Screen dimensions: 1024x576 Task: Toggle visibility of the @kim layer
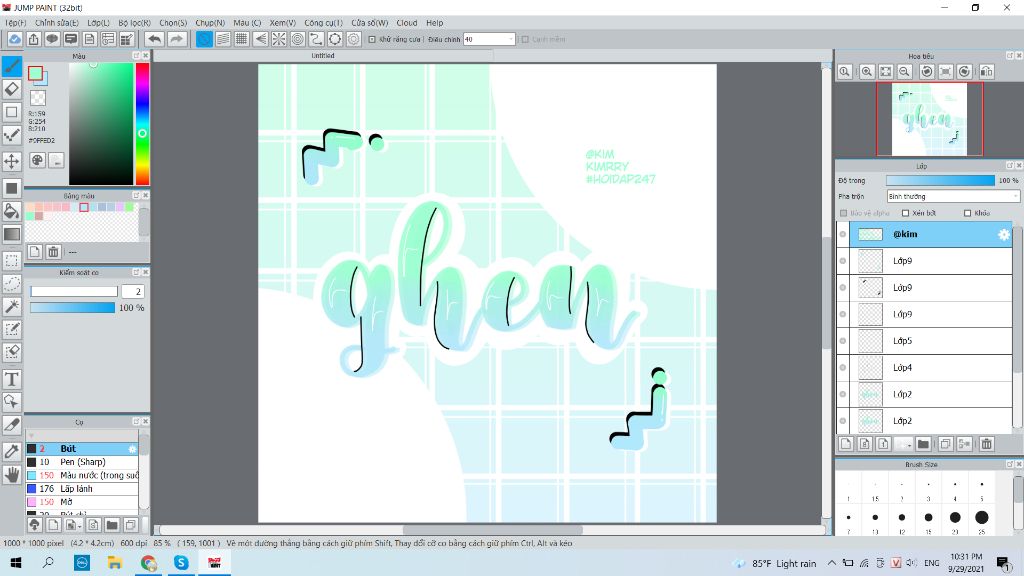click(x=843, y=234)
